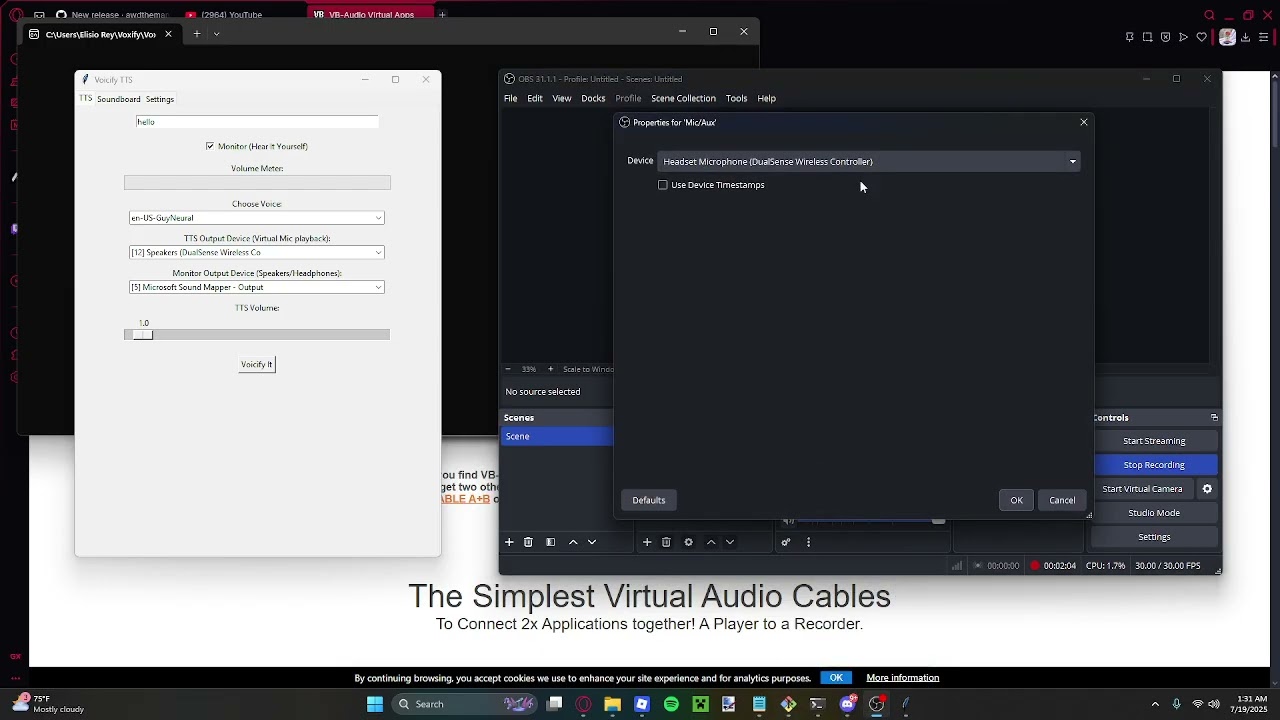Viewport: 1280px width, 720px height.
Task: Select Scene in the Scenes list
Action: (556, 436)
